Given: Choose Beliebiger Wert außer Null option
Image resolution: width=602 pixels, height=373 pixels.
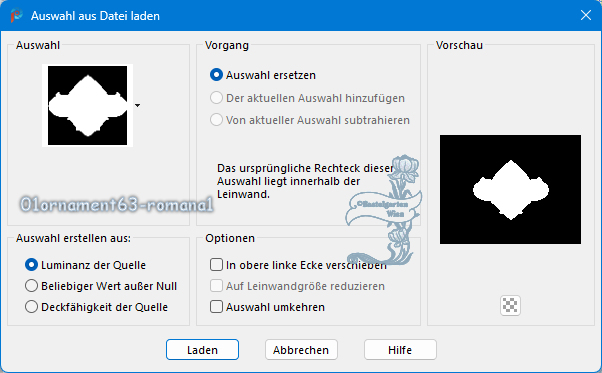Looking at the screenshot, I should (x=31, y=286).
